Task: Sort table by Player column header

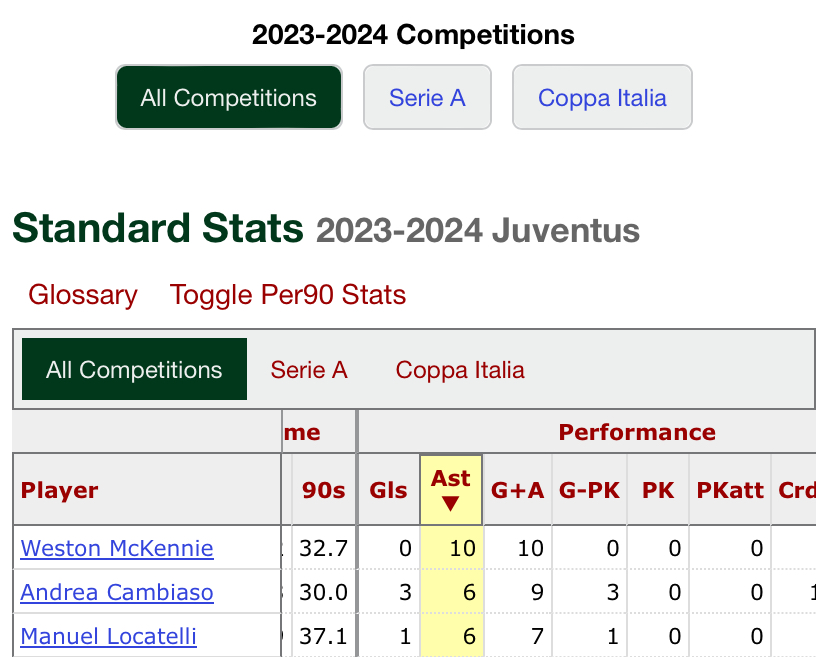Action: pos(60,490)
